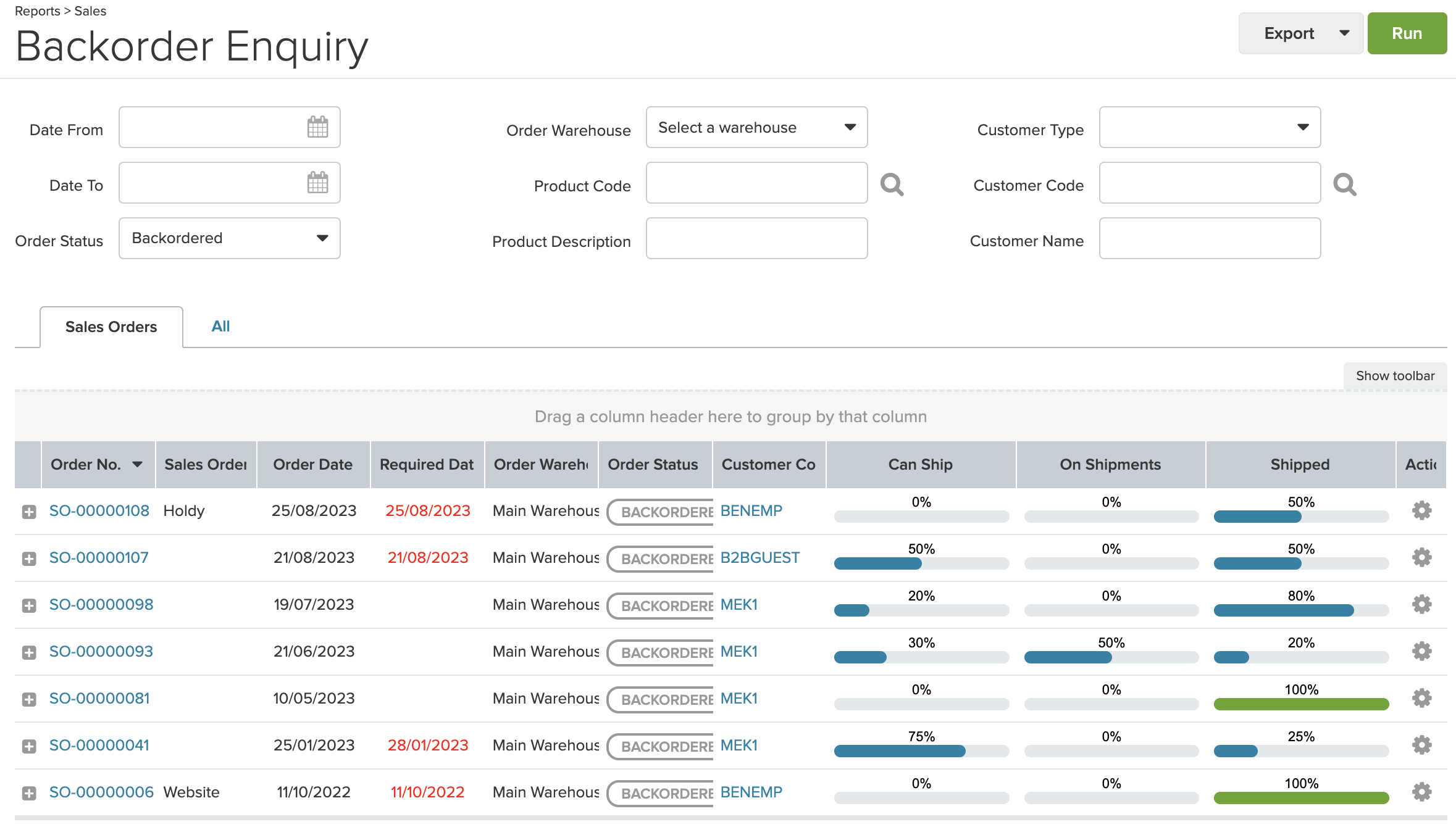Toggle the Show toolbar option

point(1396,375)
